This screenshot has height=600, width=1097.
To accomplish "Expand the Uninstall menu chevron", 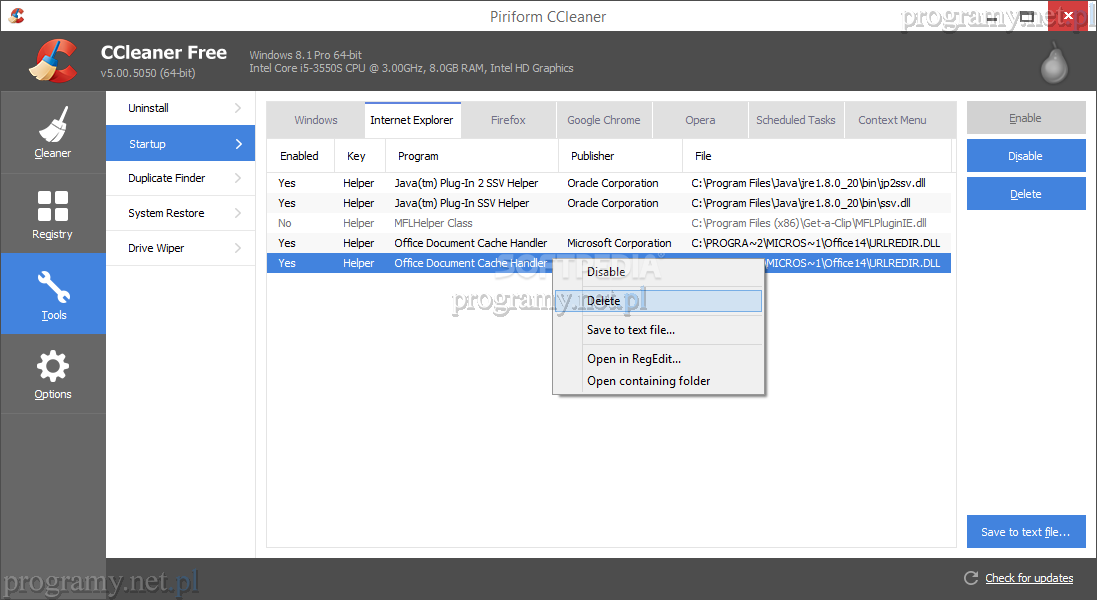I will pos(238,108).
